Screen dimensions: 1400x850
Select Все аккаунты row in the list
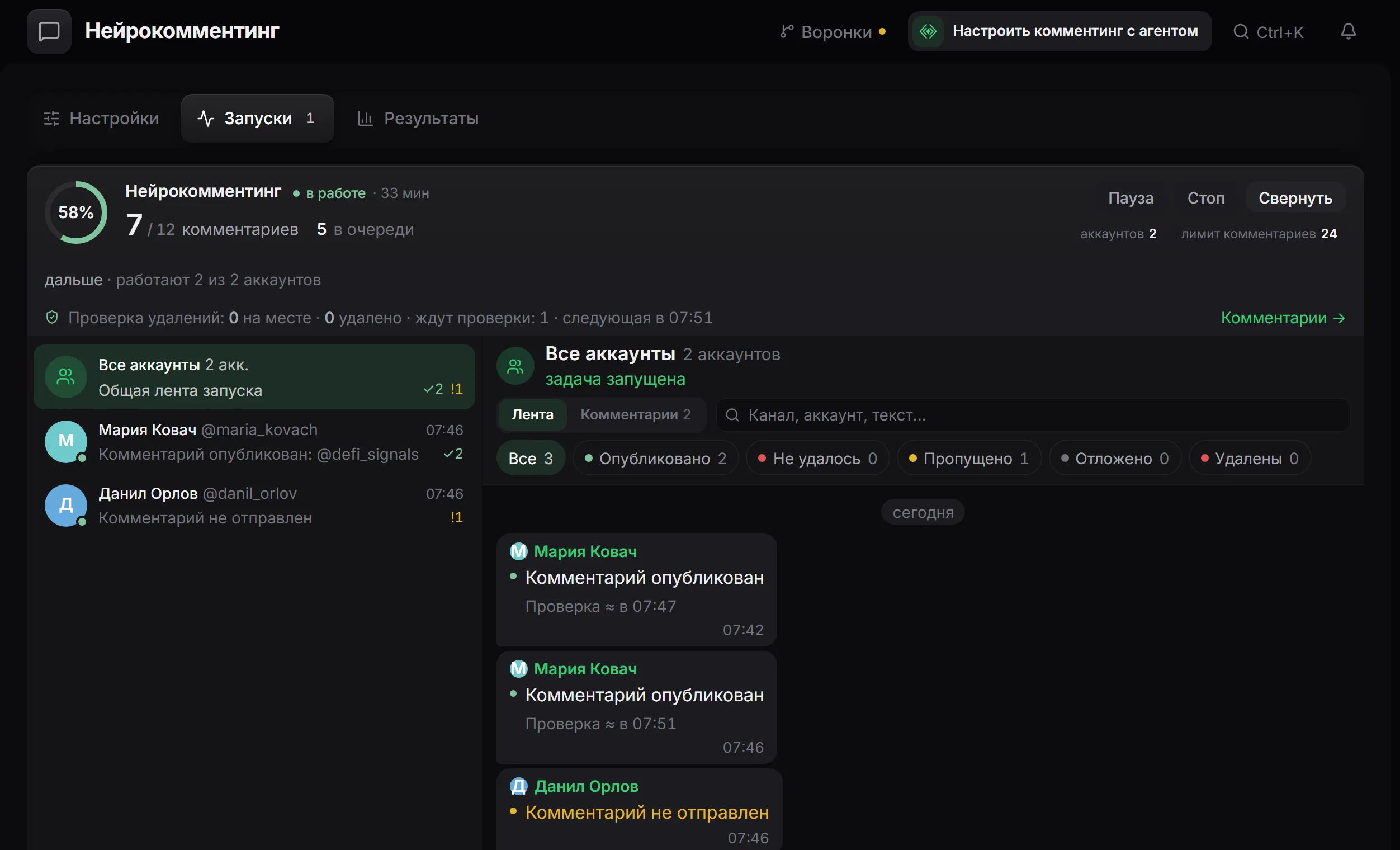point(254,377)
